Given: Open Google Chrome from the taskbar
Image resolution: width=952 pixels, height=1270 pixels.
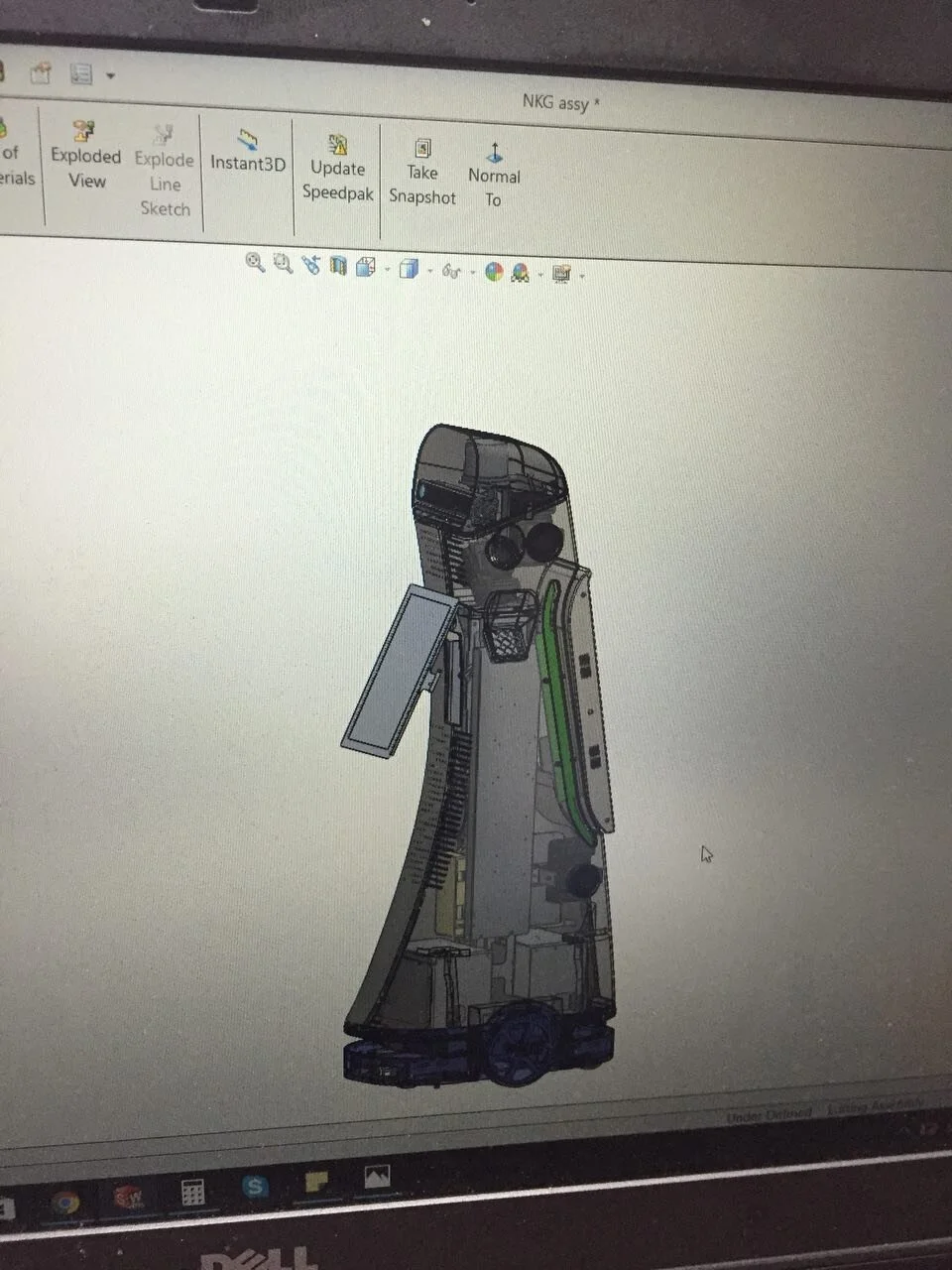Looking at the screenshot, I should pos(66,1203).
